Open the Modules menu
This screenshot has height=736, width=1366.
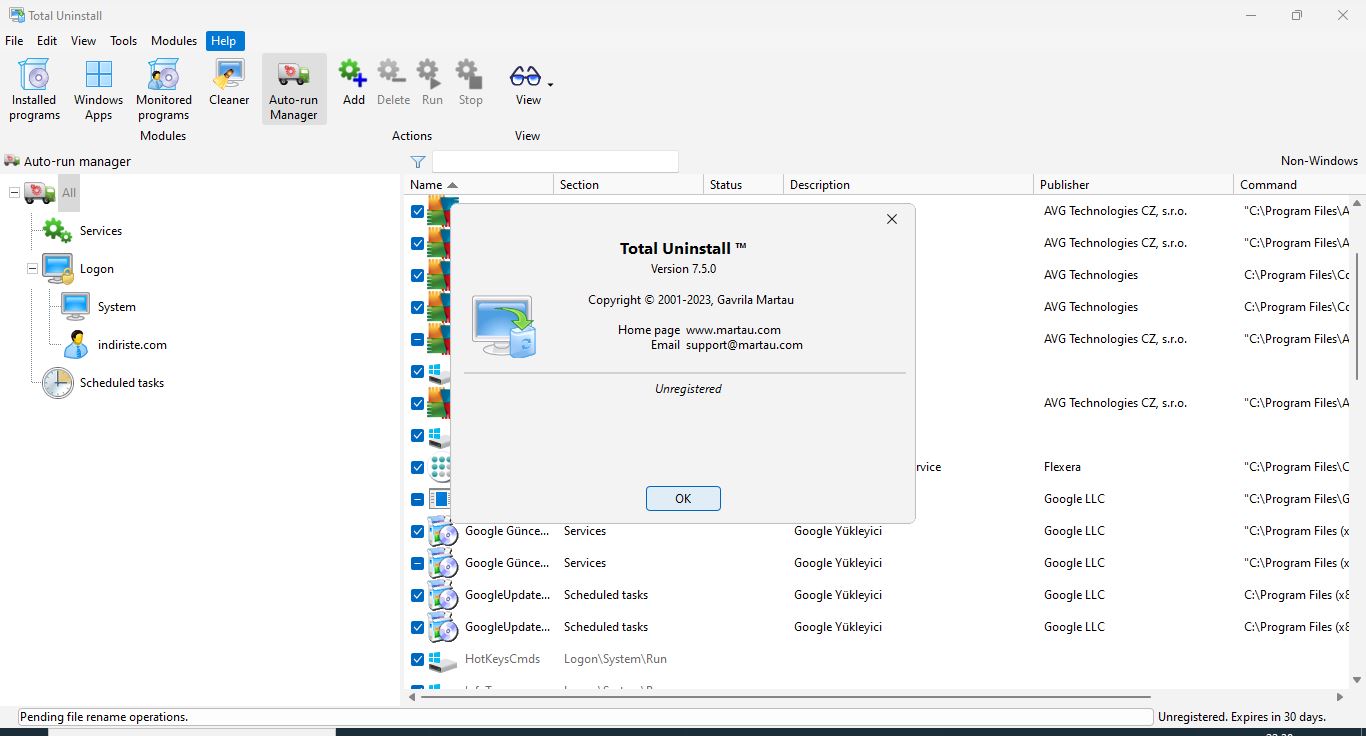click(174, 41)
